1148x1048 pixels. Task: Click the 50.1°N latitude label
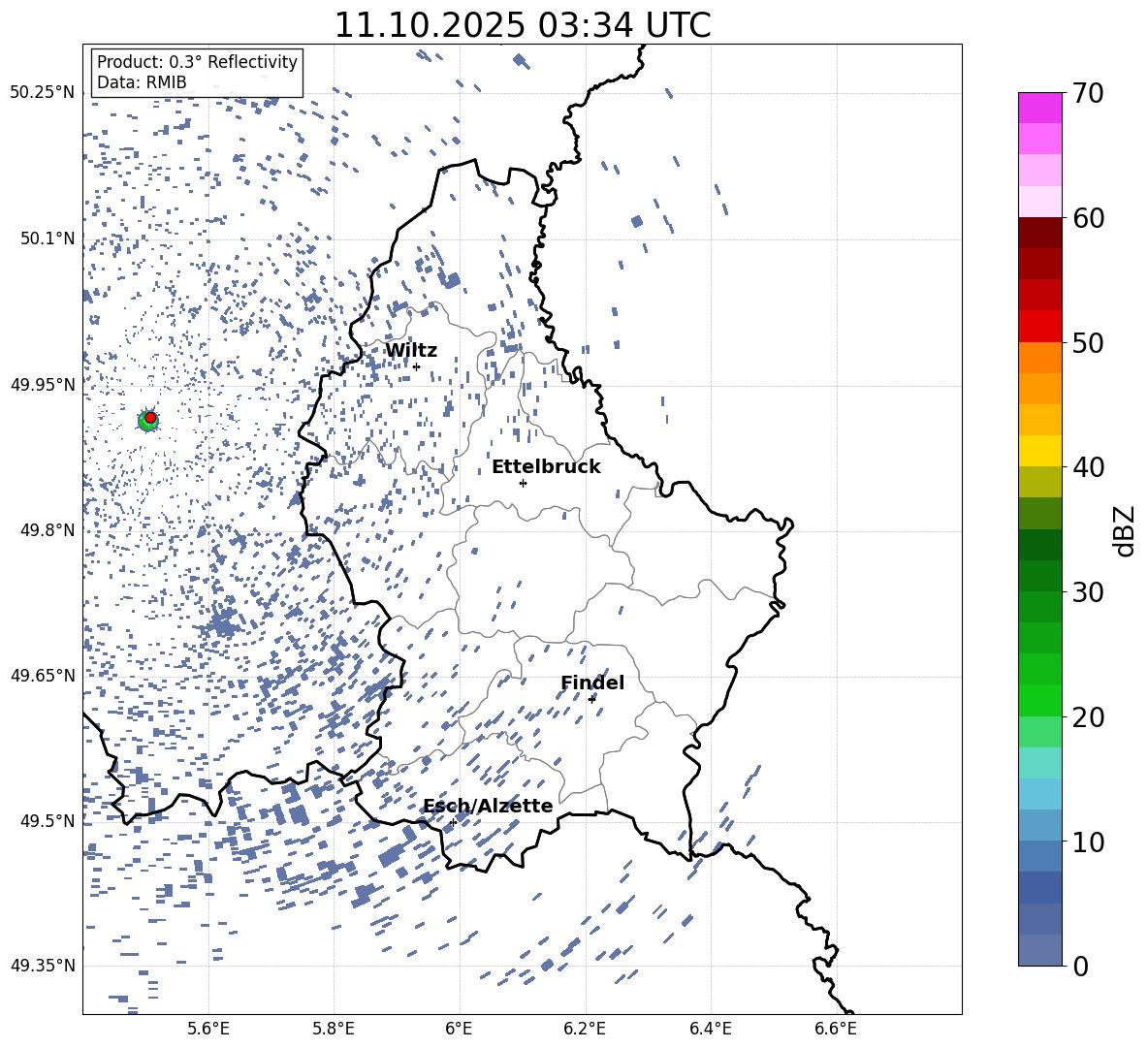pyautogui.click(x=48, y=238)
